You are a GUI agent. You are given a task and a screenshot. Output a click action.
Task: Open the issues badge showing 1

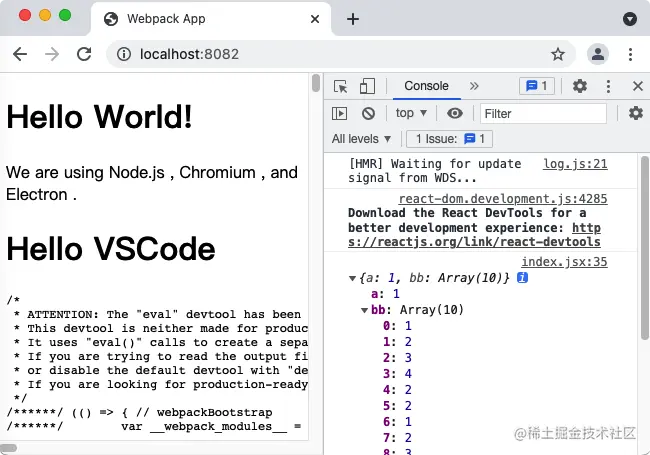(537, 86)
